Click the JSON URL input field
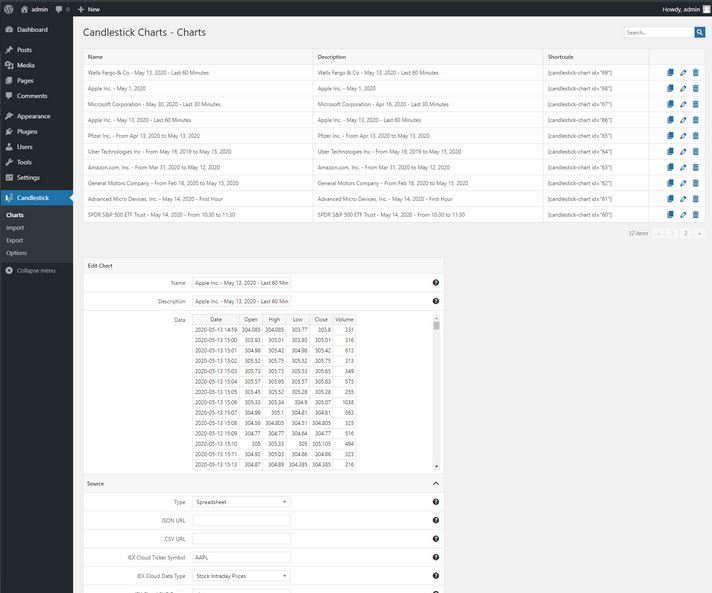Screen dimensions: 712x593 point(241,520)
